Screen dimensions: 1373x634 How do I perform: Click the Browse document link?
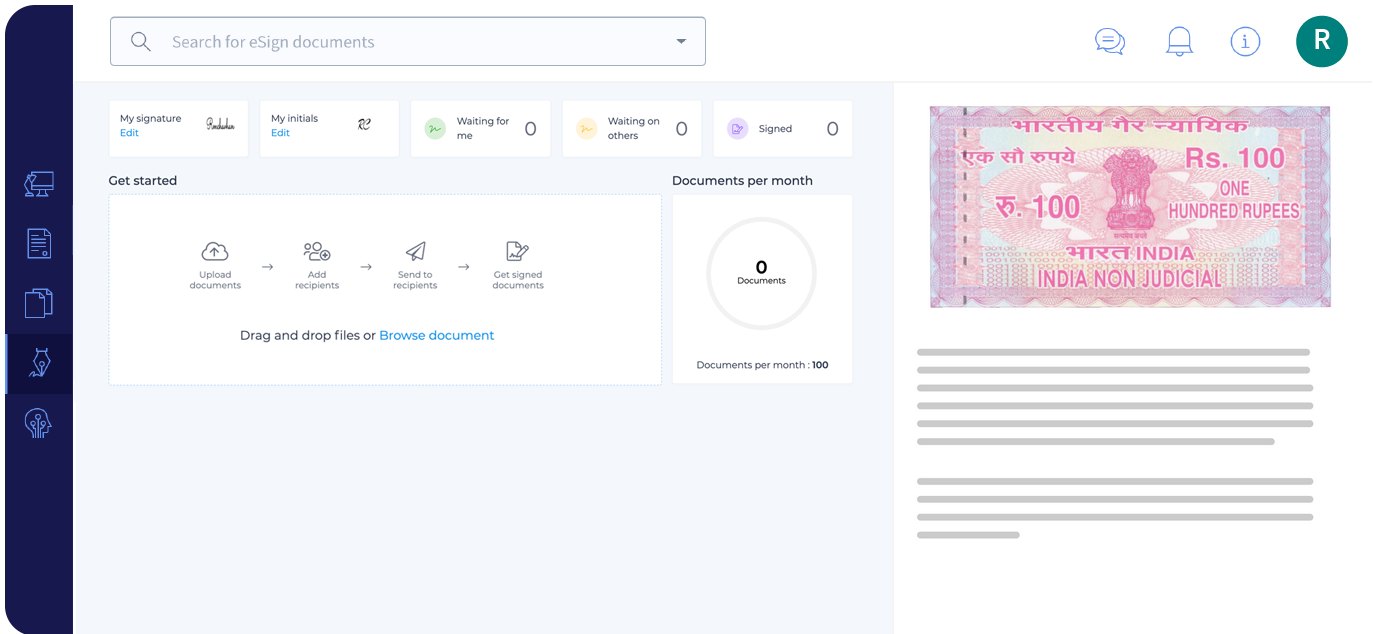tap(436, 336)
